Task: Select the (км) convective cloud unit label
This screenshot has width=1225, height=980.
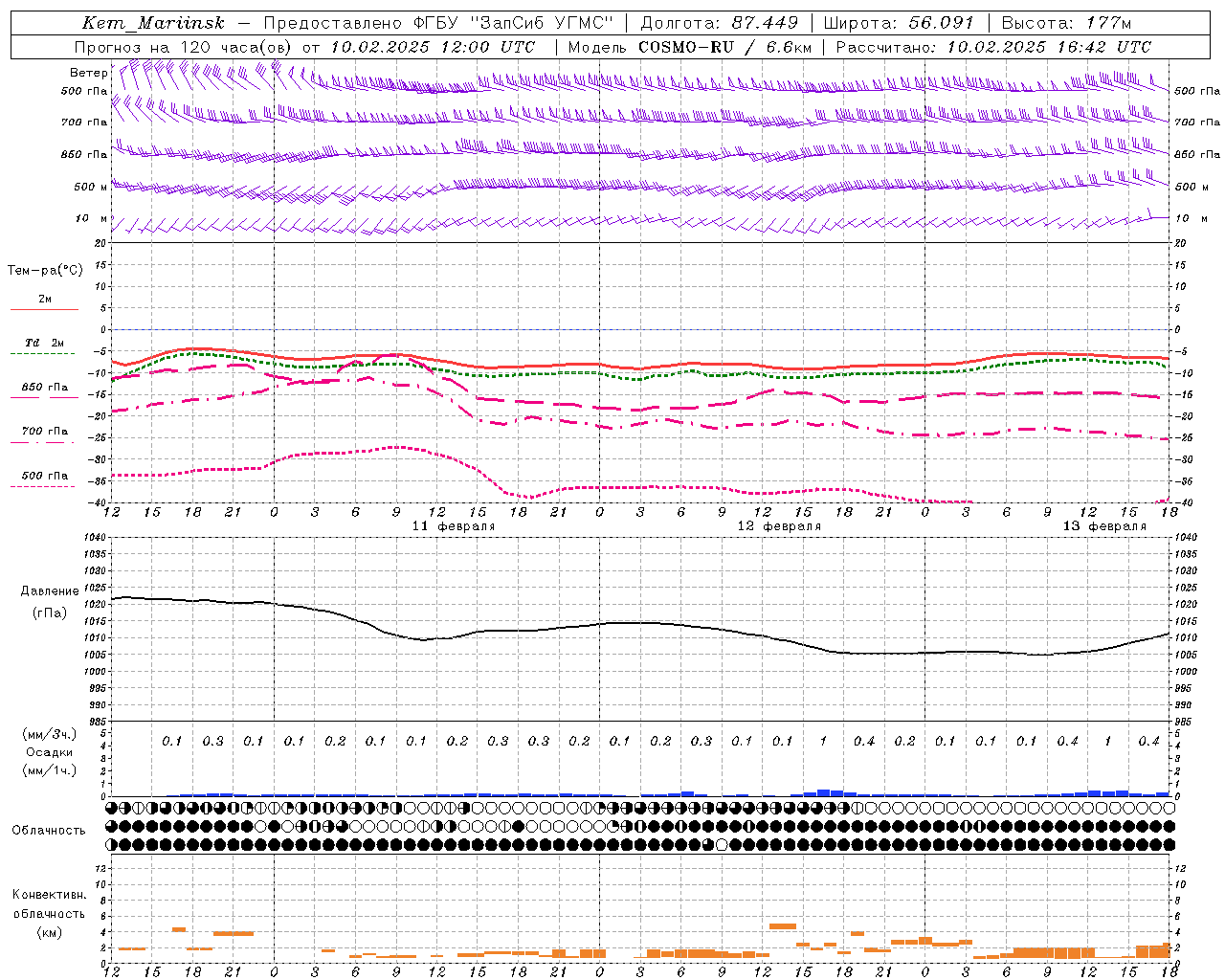Action: click(x=49, y=932)
